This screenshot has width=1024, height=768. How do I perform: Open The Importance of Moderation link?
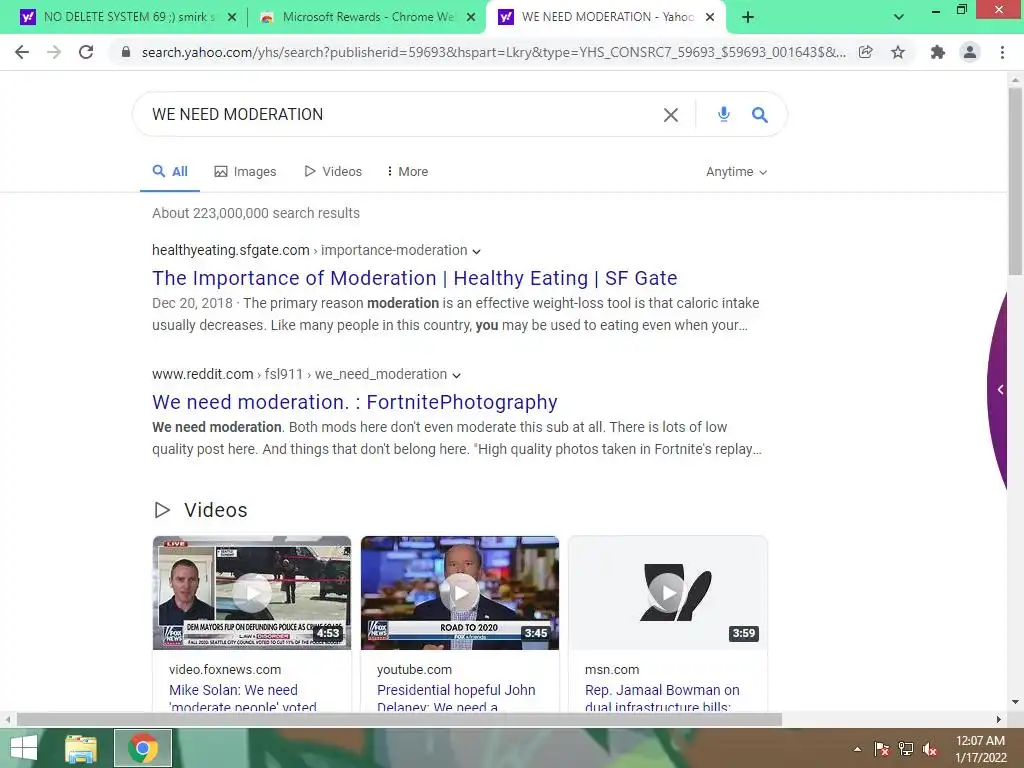(415, 278)
